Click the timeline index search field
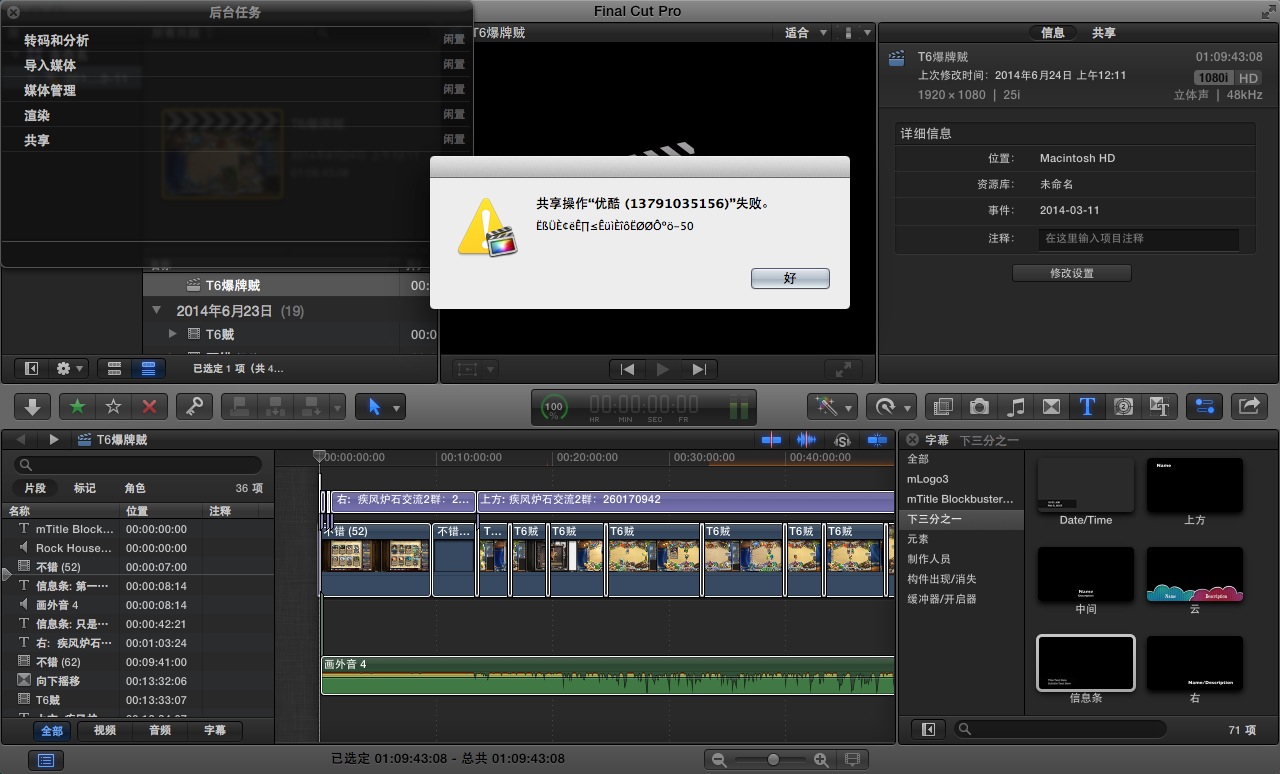1280x774 pixels. (x=139, y=465)
